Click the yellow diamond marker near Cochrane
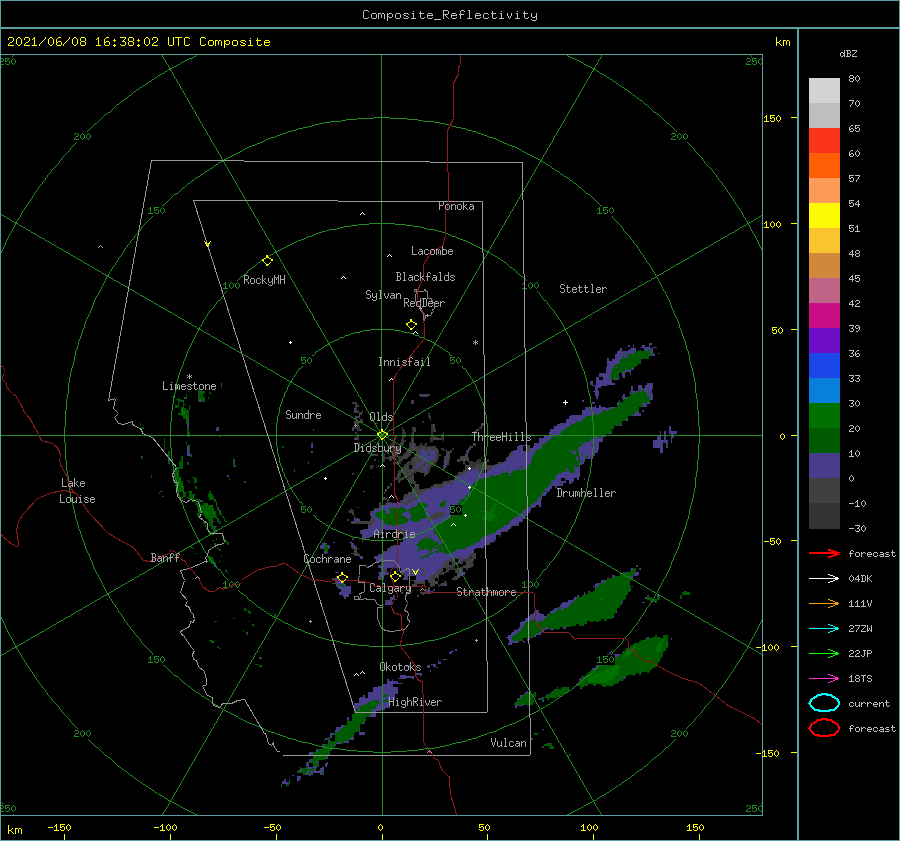Image resolution: width=900 pixels, height=841 pixels. 342,578
